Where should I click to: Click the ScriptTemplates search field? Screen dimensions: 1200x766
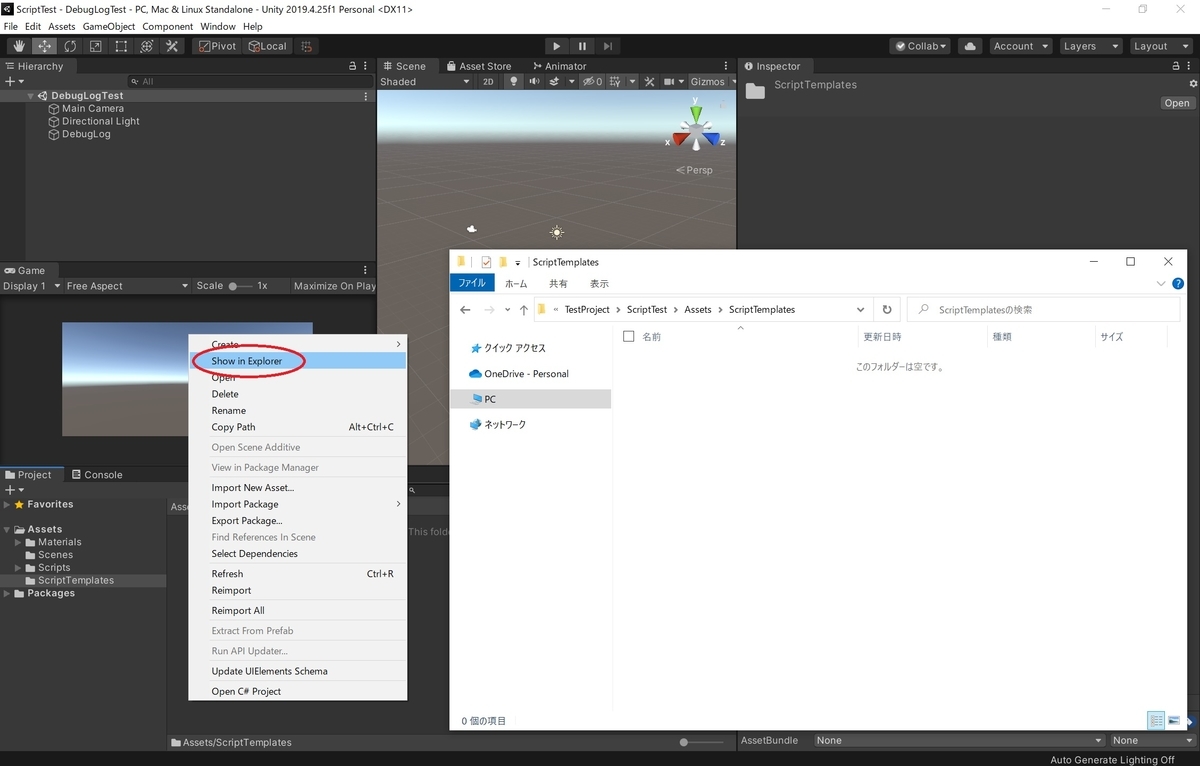1038,310
